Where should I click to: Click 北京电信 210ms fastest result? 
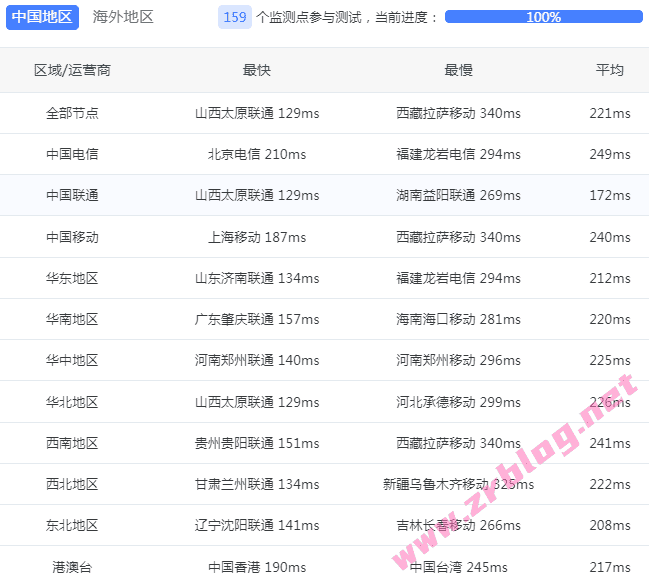[x=257, y=154]
